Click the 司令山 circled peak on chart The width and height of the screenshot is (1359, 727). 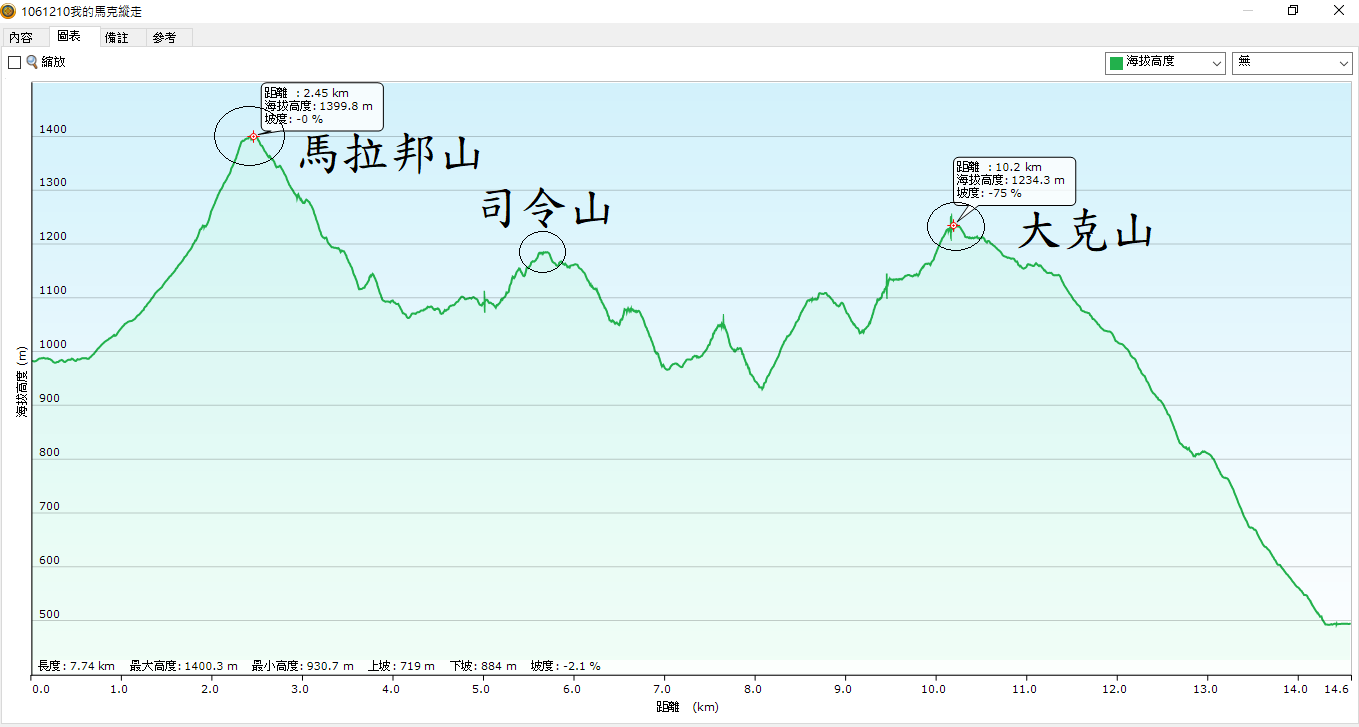point(543,252)
